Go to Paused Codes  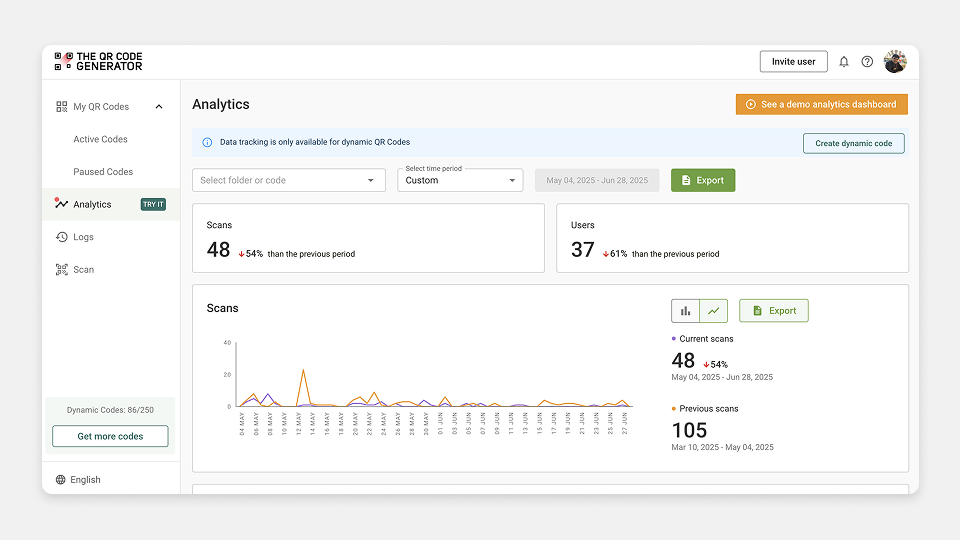pyautogui.click(x=103, y=172)
